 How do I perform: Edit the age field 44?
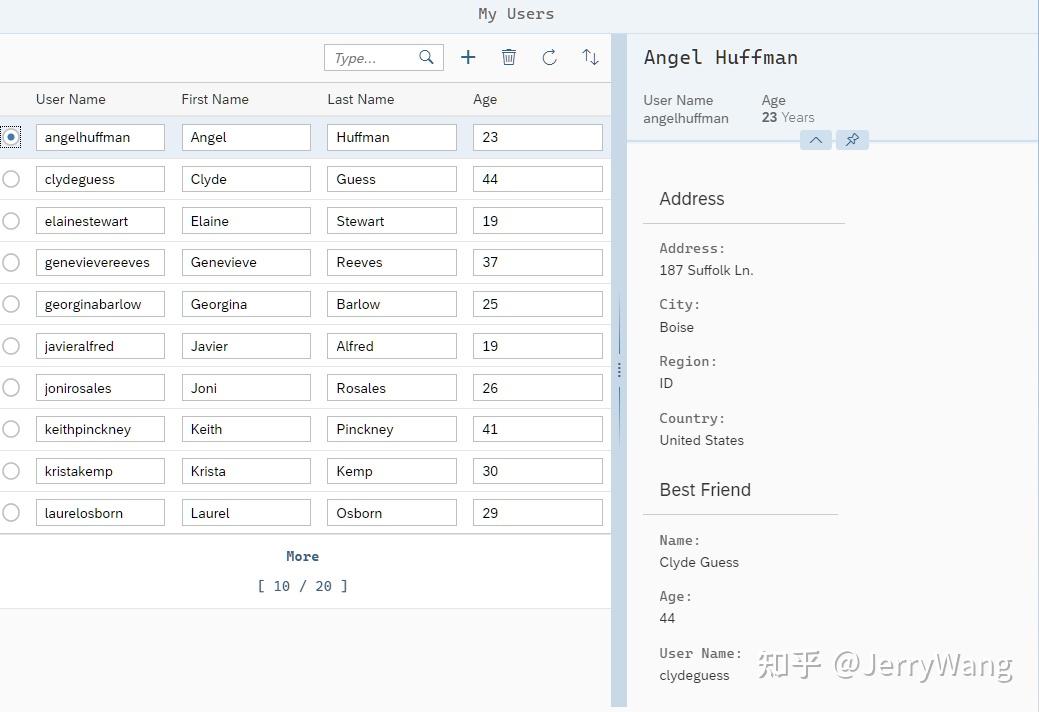click(x=537, y=179)
